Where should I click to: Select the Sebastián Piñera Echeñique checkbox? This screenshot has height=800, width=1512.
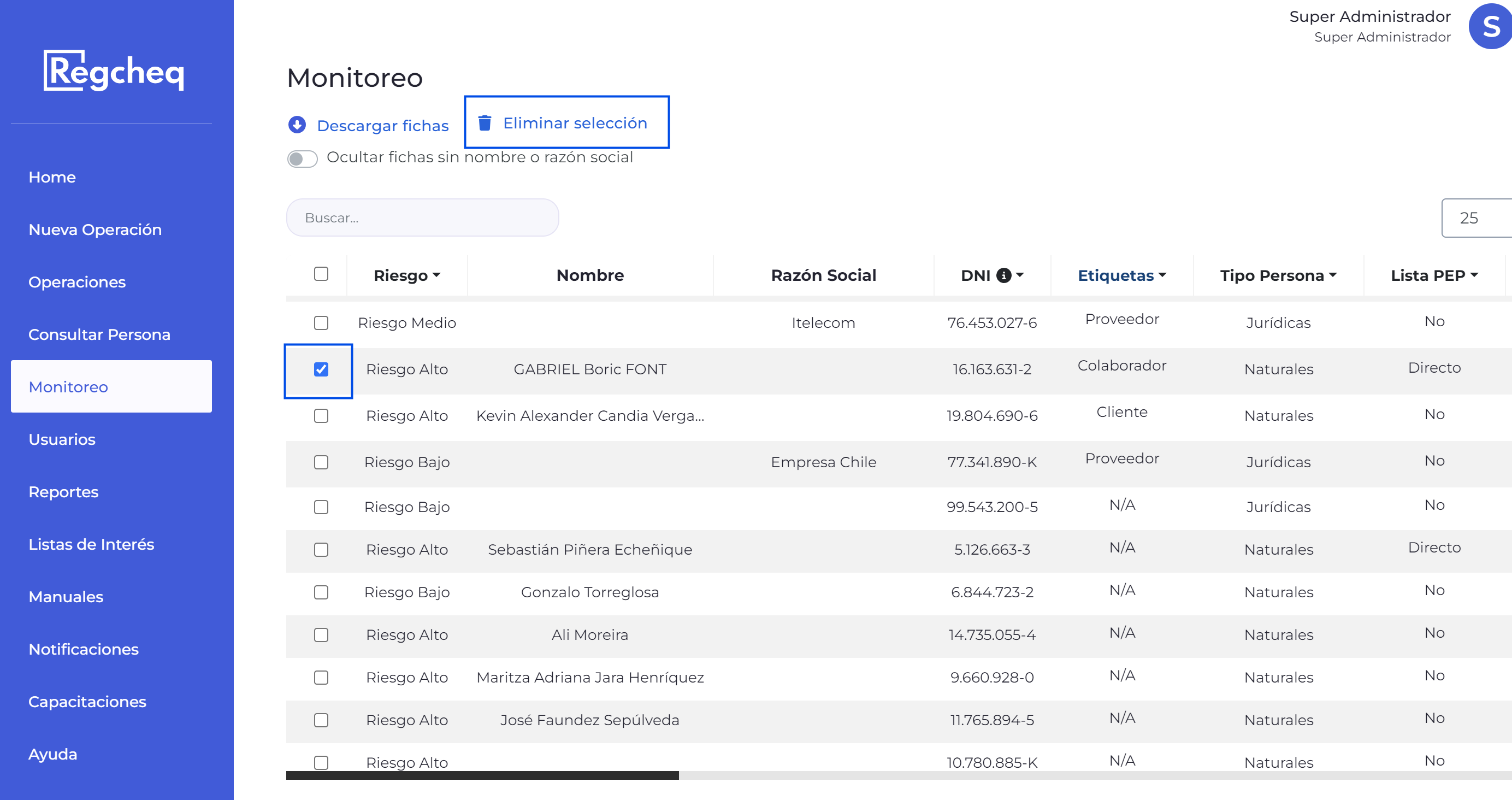[x=321, y=549]
